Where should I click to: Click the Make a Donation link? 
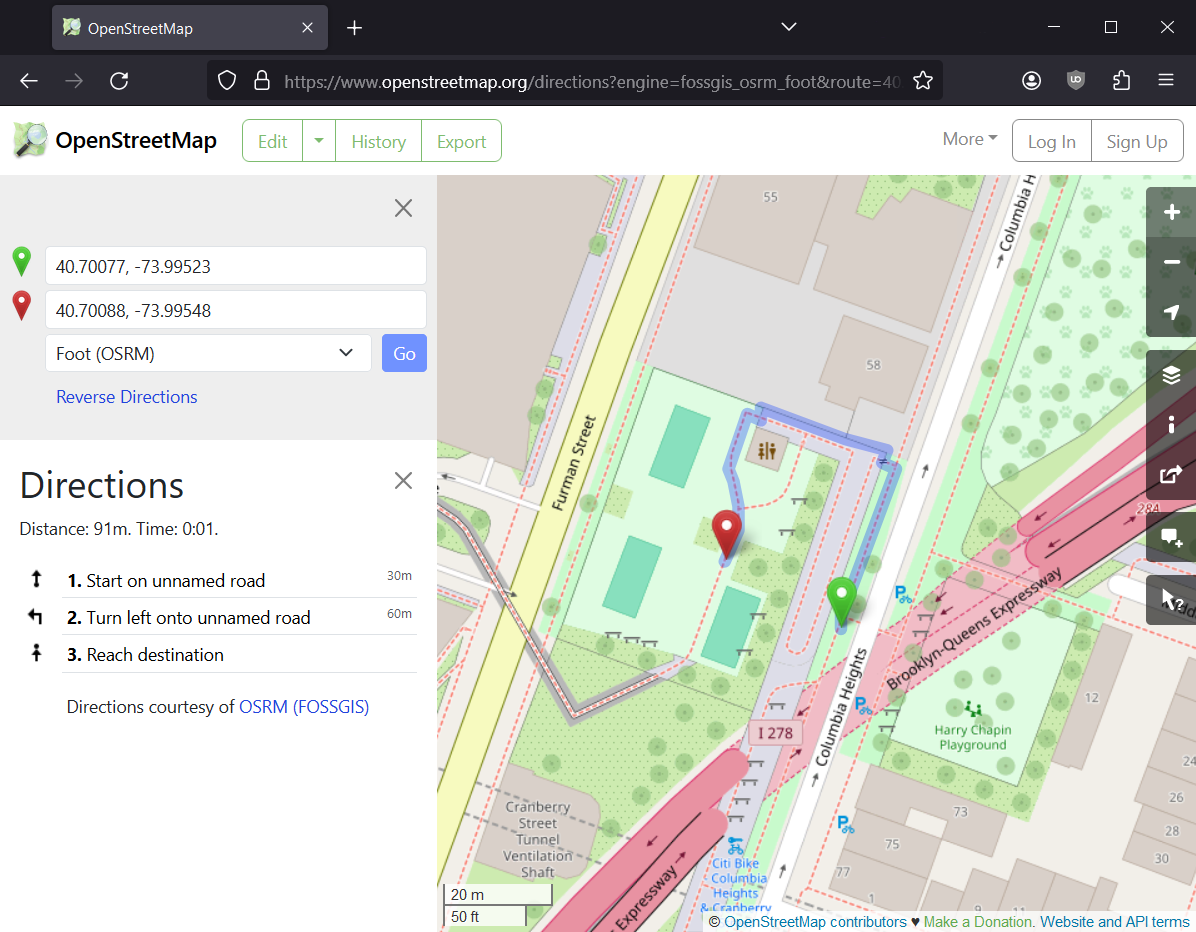979,921
